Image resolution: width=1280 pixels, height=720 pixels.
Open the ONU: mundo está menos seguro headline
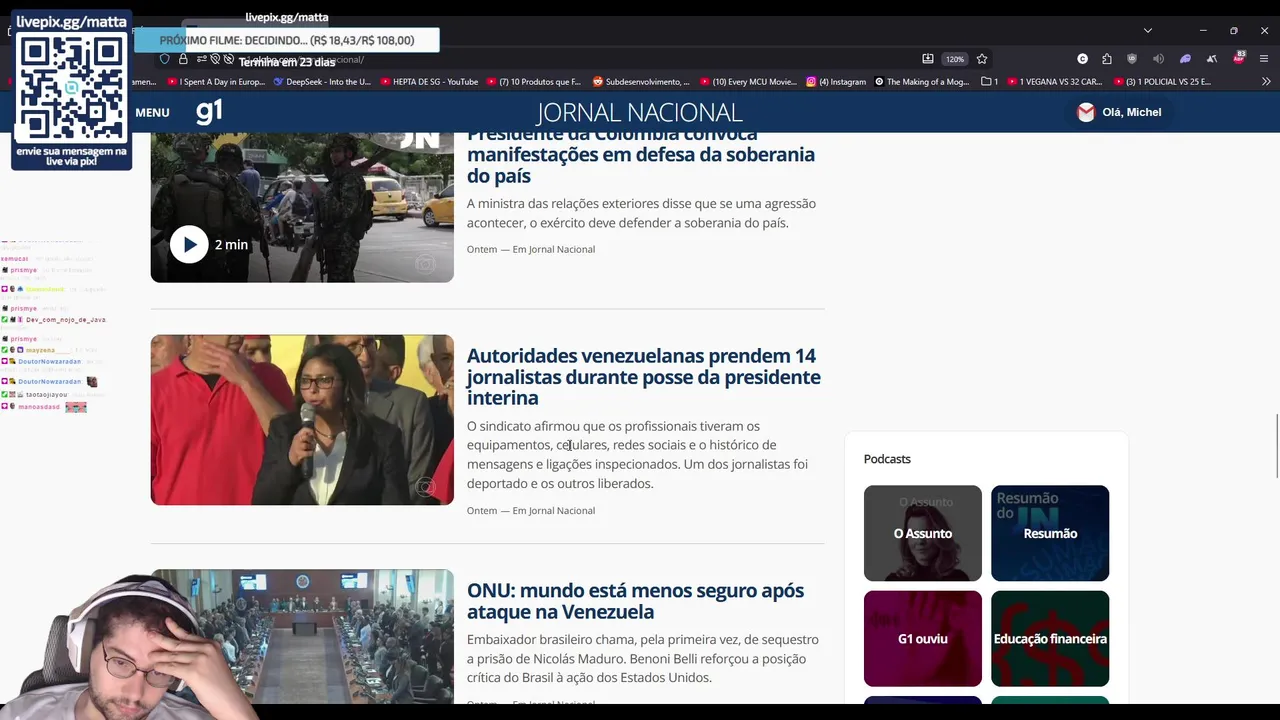[x=635, y=601]
